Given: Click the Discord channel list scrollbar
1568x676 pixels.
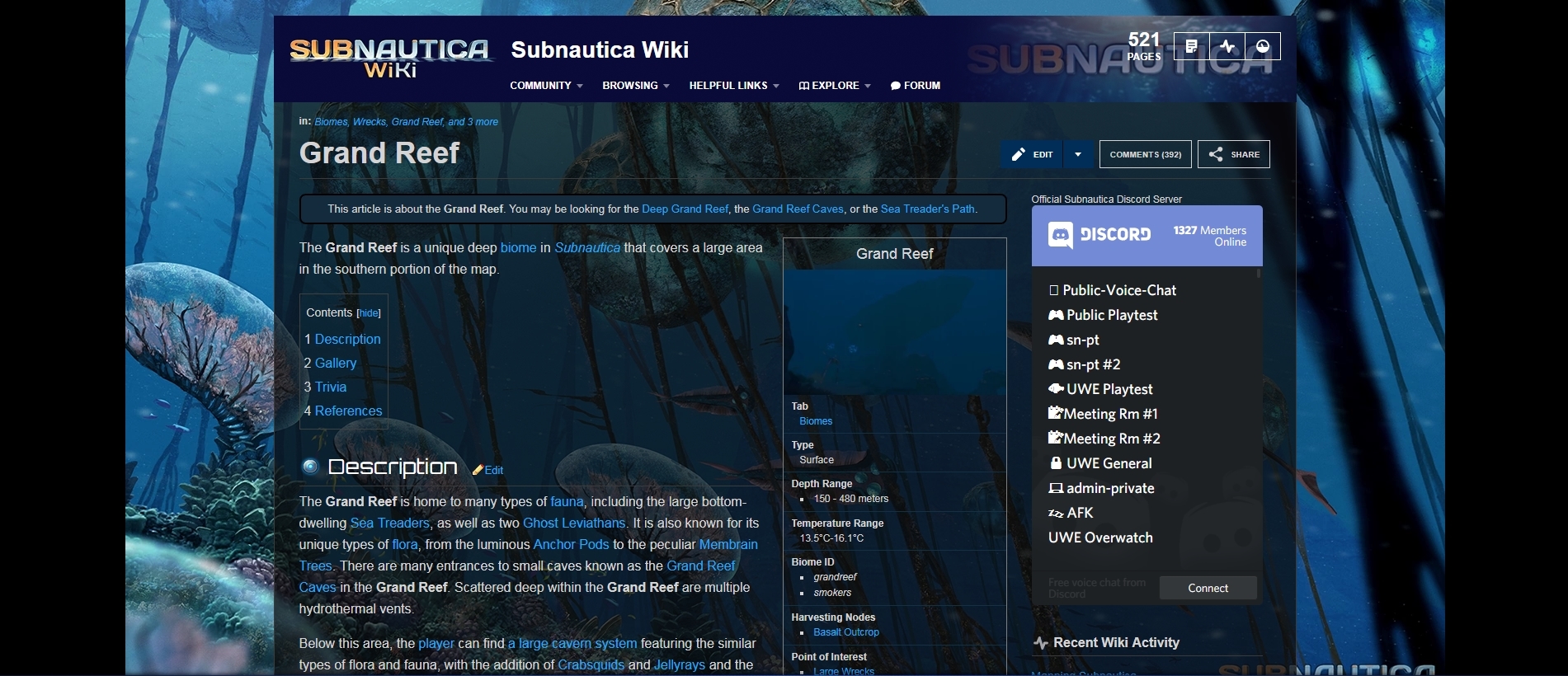Looking at the screenshot, I should [x=1259, y=273].
